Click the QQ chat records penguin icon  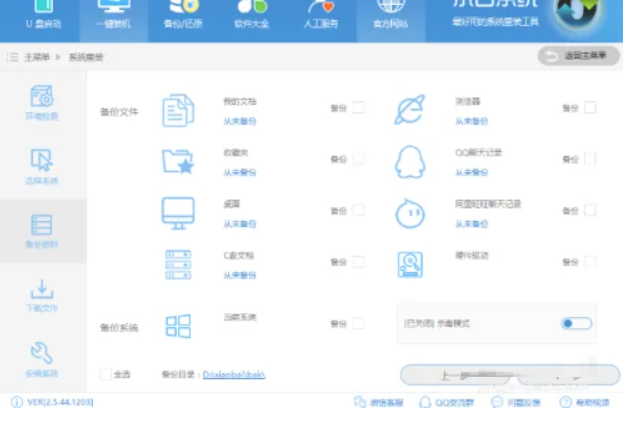[x=410, y=160]
